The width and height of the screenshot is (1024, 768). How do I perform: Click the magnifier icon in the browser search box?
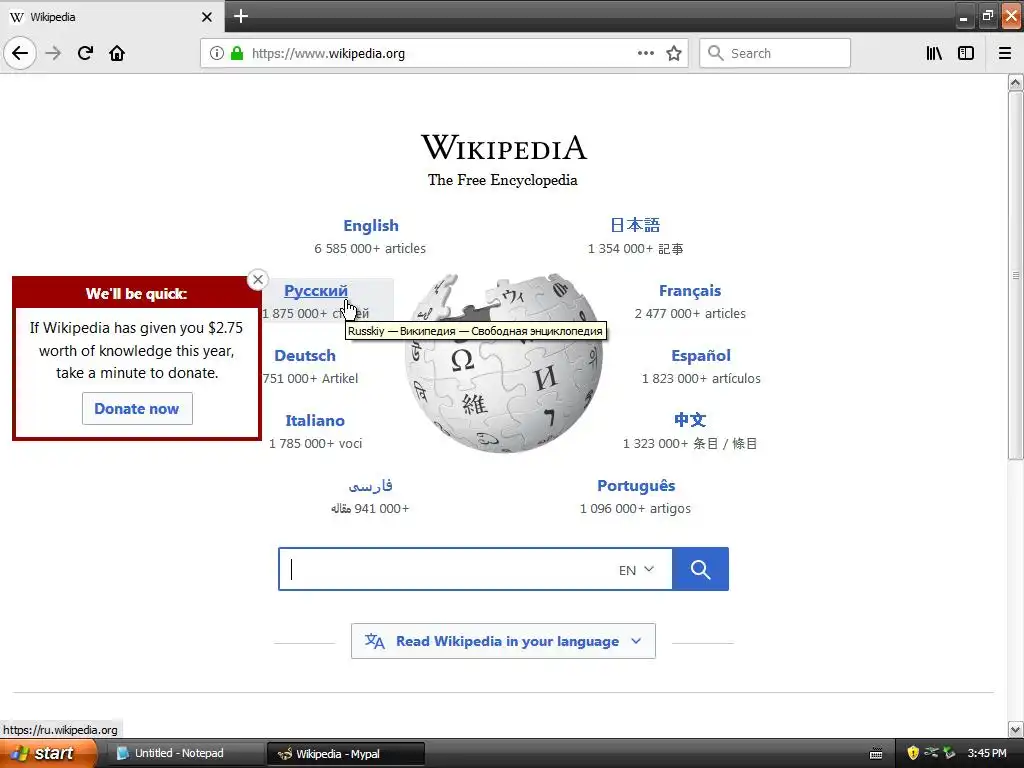pyautogui.click(x=715, y=53)
